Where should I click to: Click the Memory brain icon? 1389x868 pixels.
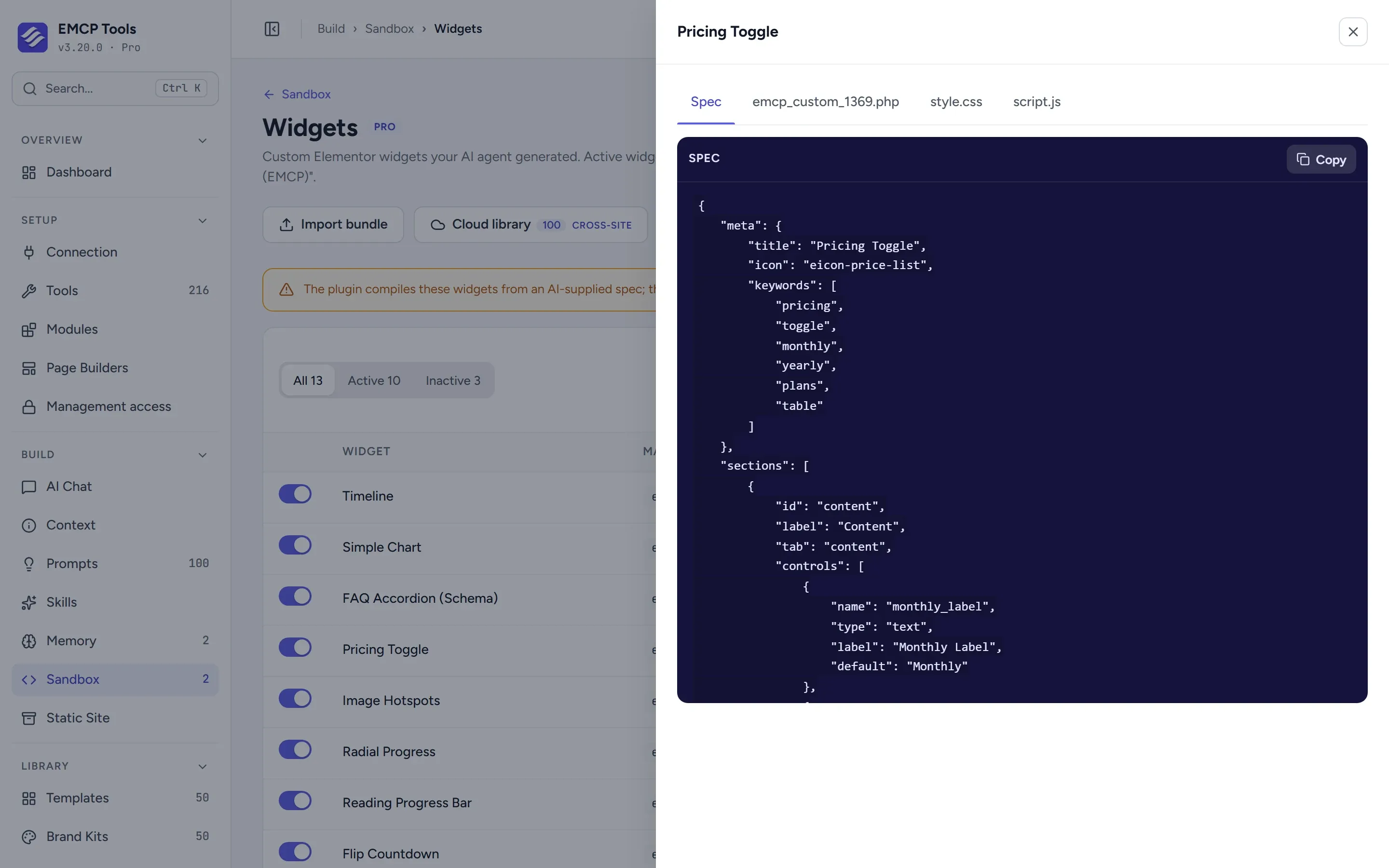(x=29, y=641)
